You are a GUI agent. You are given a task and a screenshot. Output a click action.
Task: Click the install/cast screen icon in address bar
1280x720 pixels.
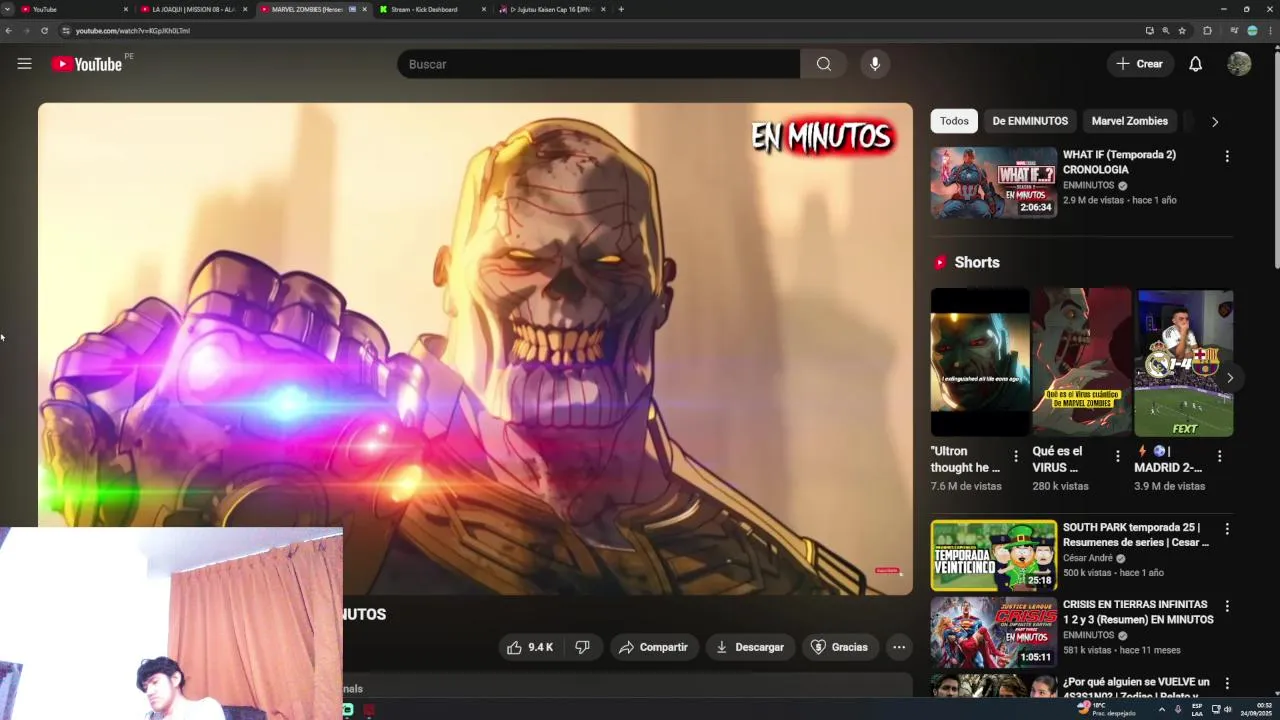[x=1149, y=31]
